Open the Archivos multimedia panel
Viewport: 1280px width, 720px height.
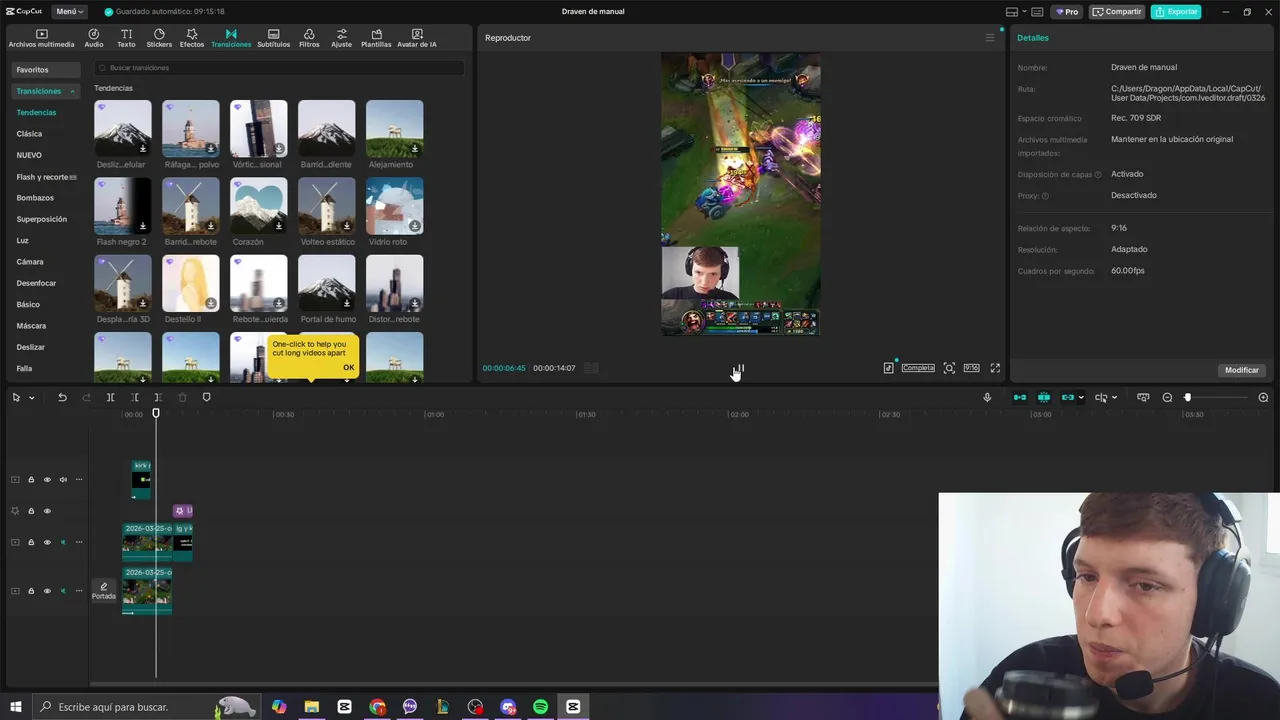click(41, 38)
